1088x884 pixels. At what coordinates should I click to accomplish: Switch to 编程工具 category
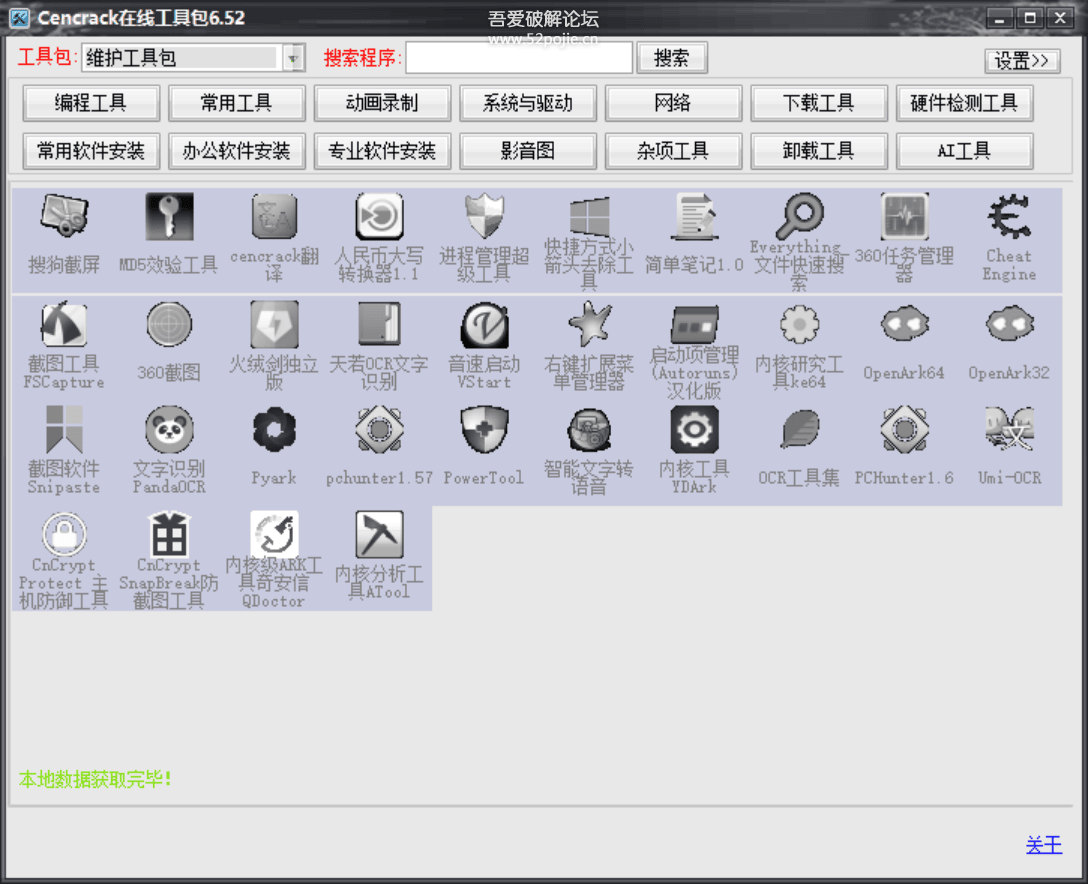[91, 103]
